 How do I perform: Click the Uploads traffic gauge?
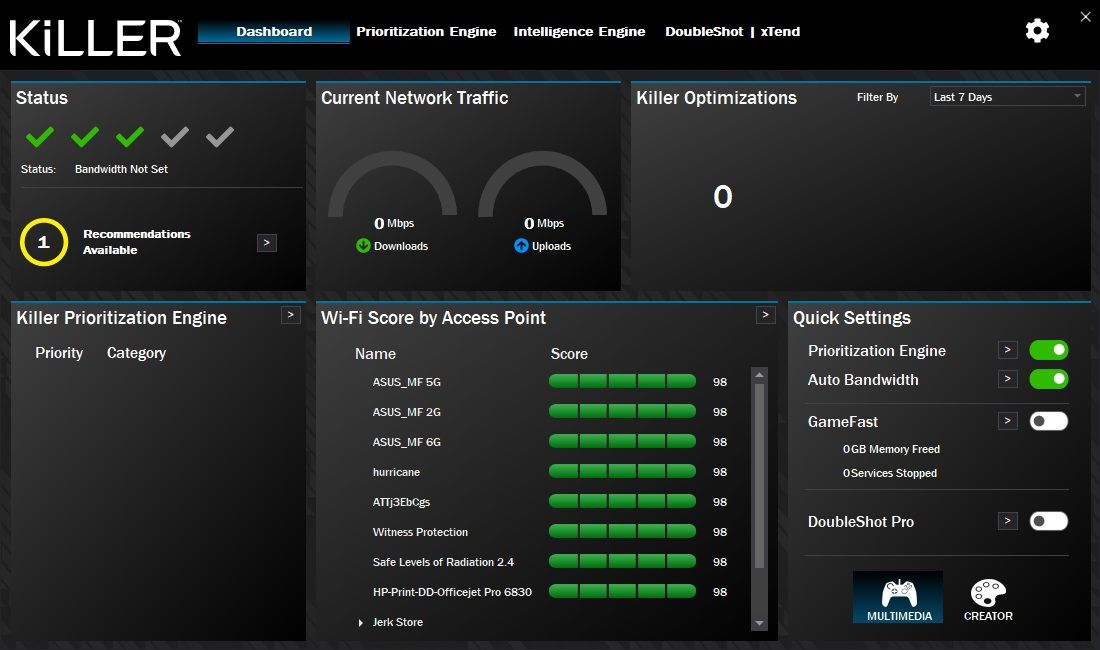coord(542,184)
